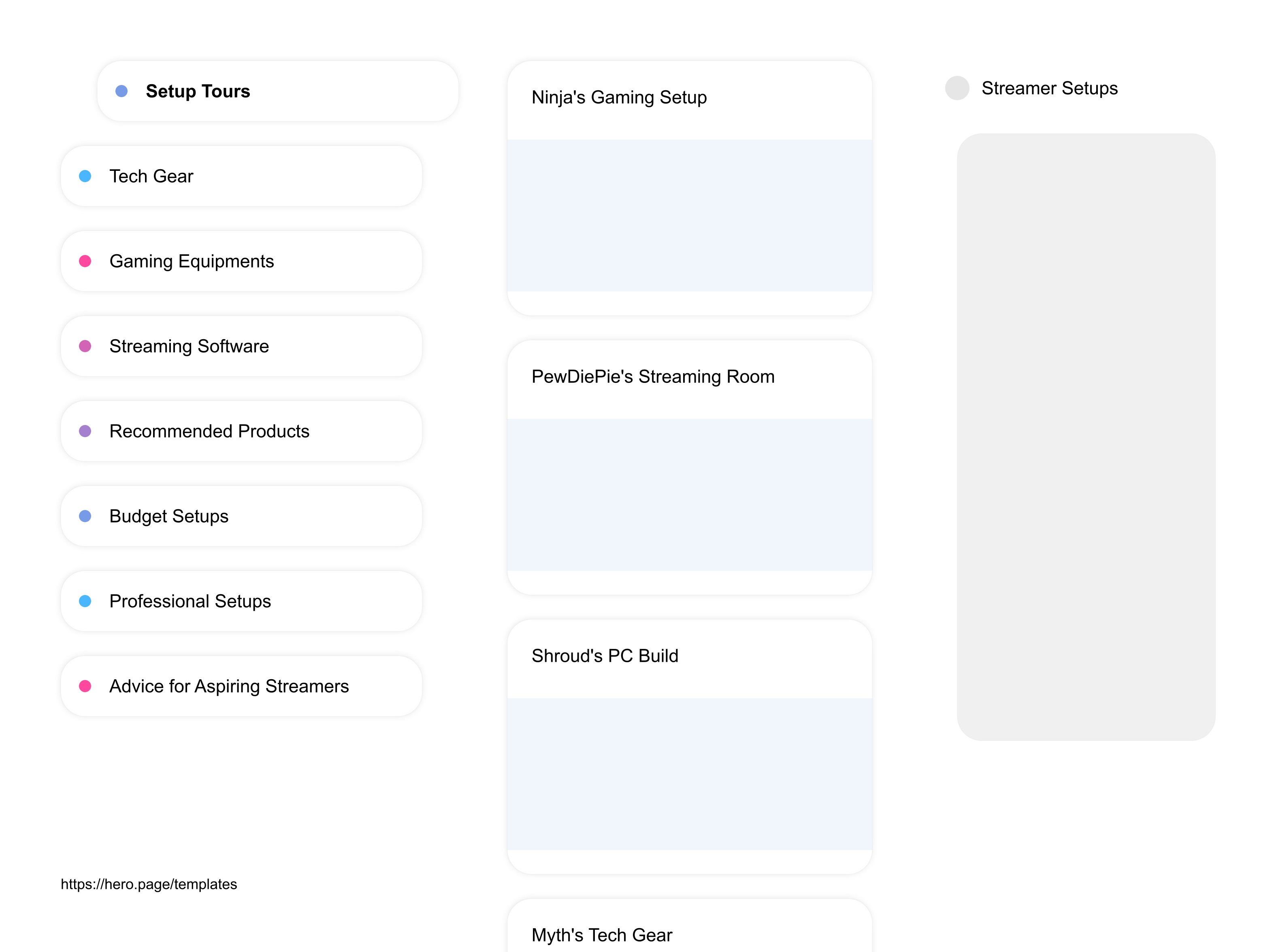The image size is (1276, 952).
Task: Click the pink dot beside Gaming Equipments
Action: click(85, 261)
